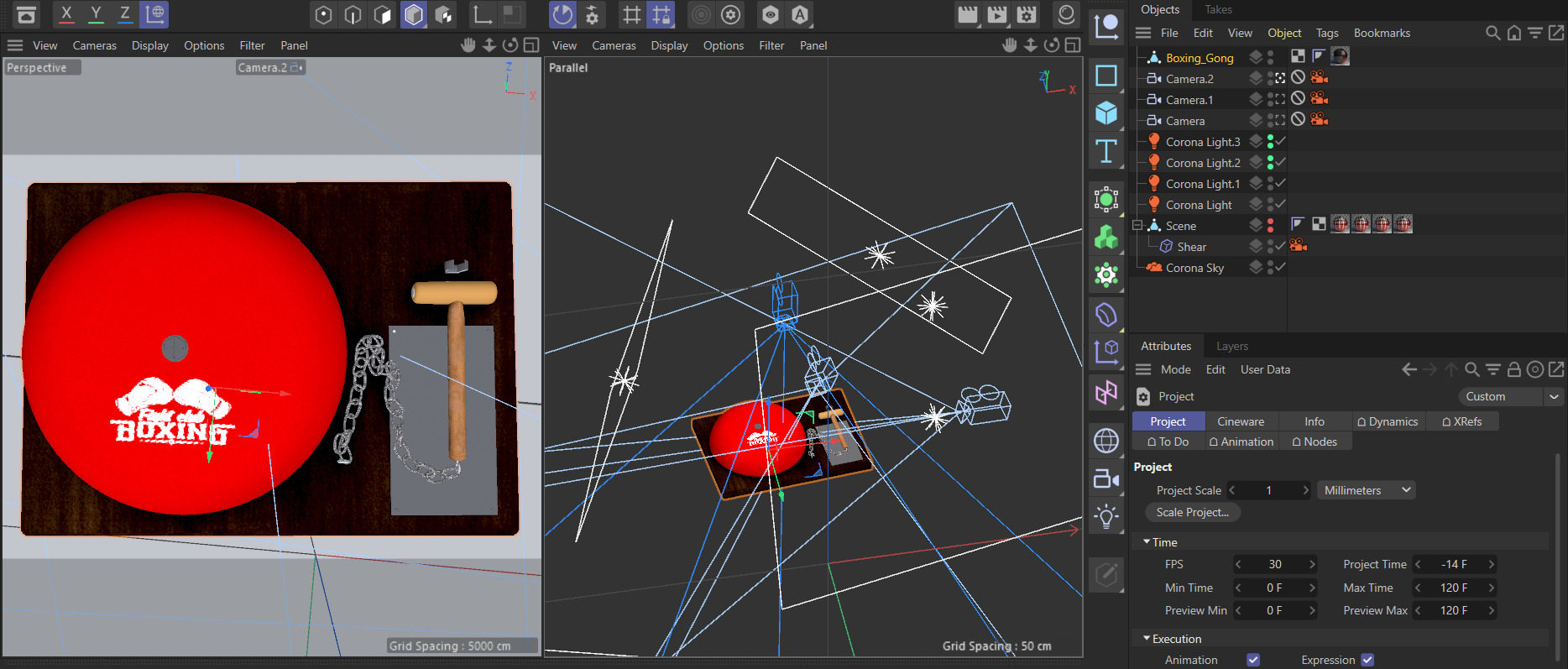Image resolution: width=1568 pixels, height=669 pixels.
Task: Select the Rectangle spline tool
Action: point(1106,76)
